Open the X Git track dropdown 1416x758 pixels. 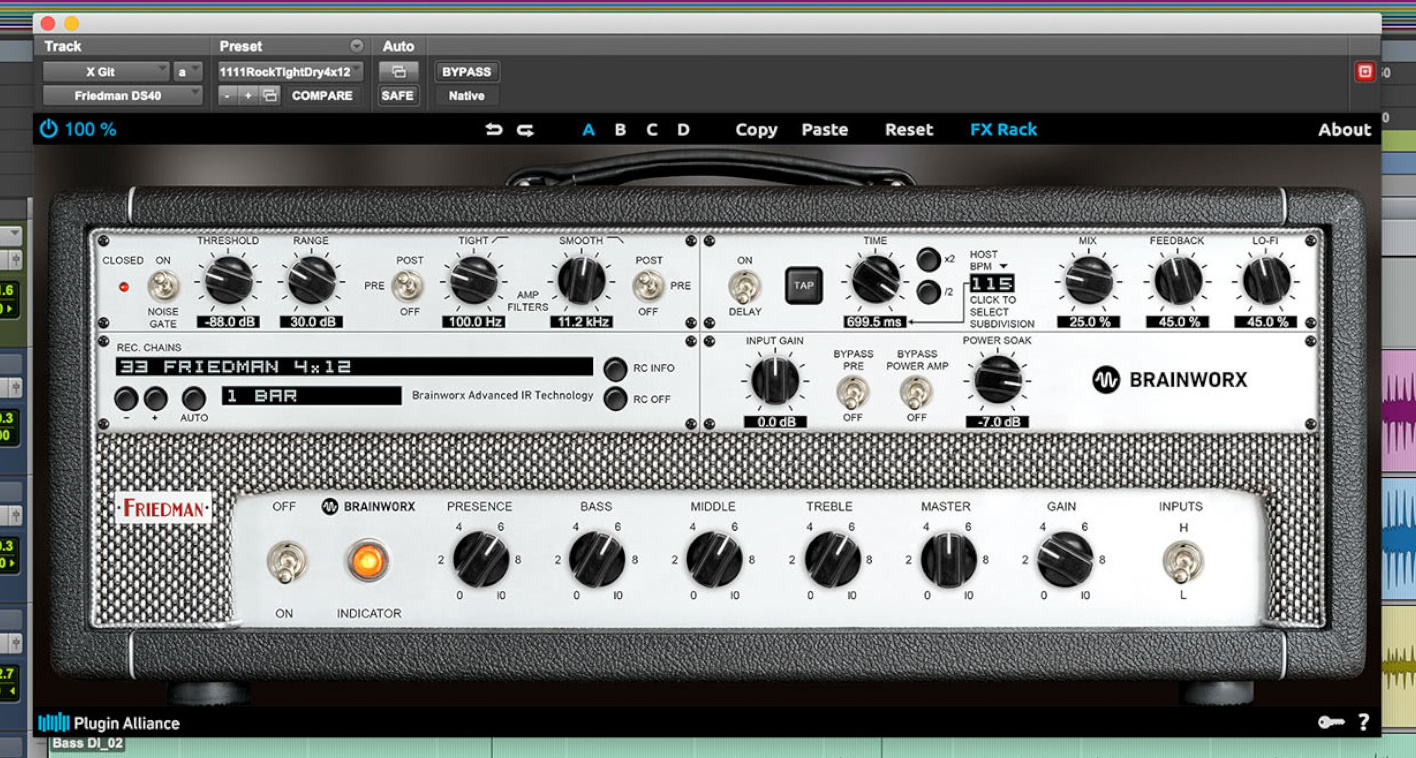pos(106,72)
